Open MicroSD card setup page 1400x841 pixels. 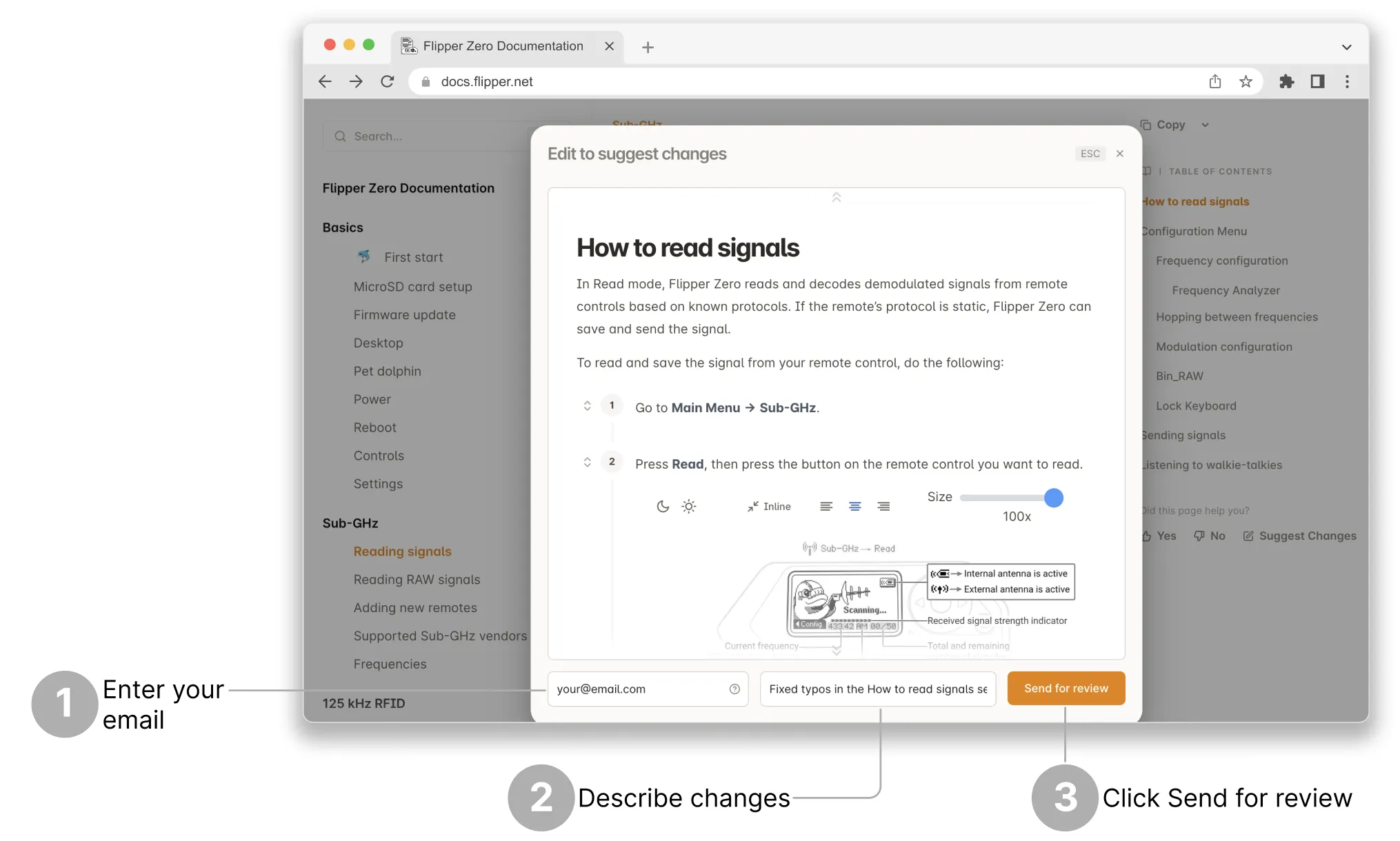point(413,287)
